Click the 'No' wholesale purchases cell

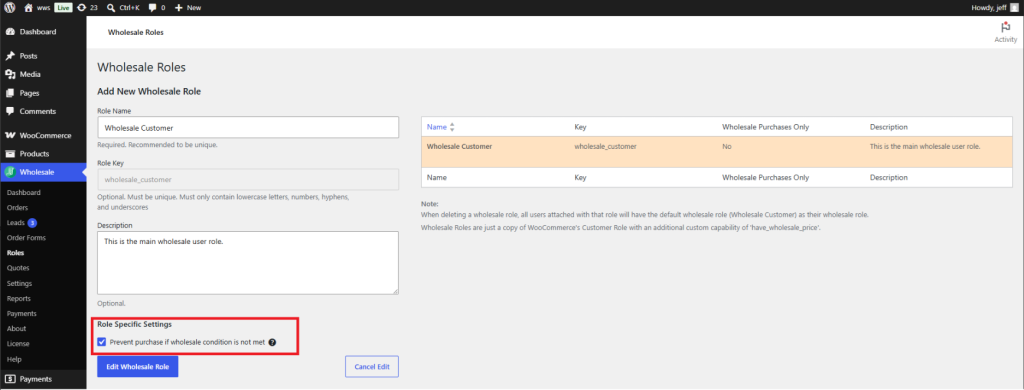pos(727,146)
